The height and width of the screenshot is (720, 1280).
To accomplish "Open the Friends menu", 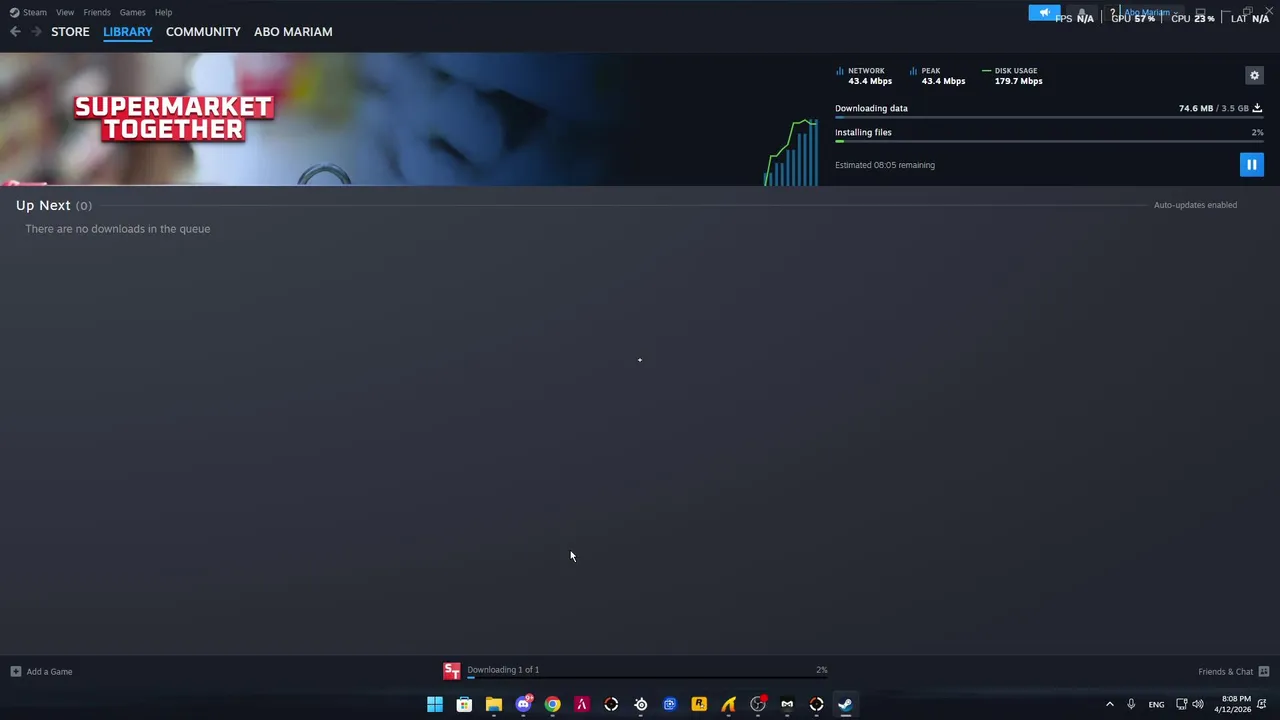I will pyautogui.click(x=97, y=12).
